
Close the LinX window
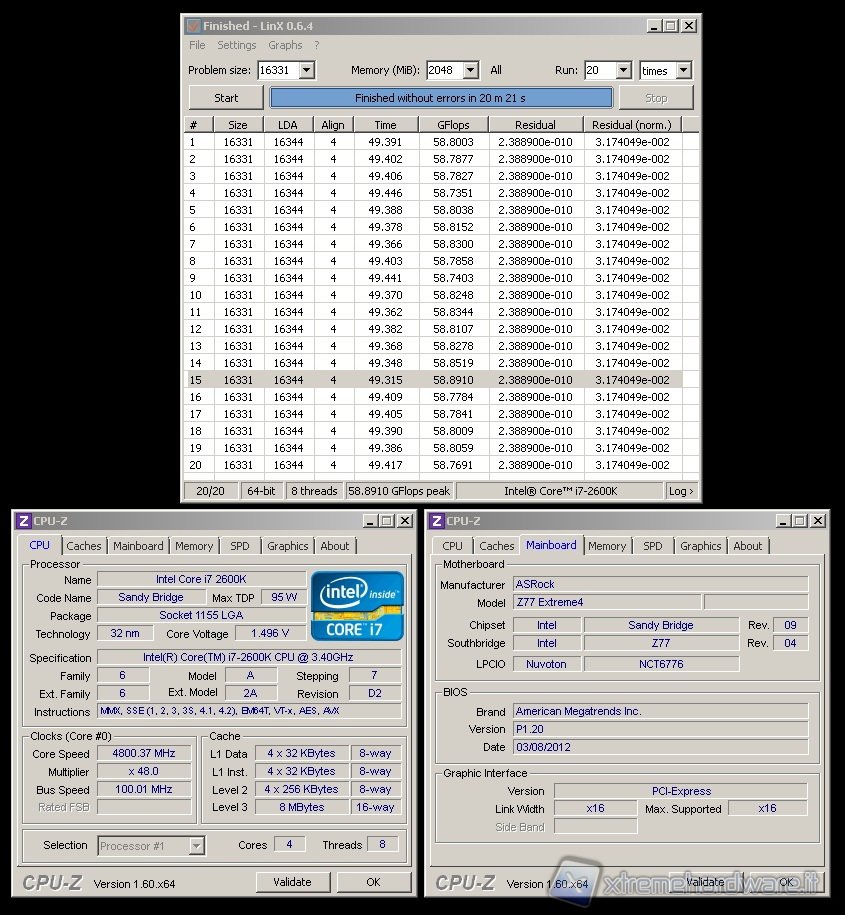click(x=689, y=26)
